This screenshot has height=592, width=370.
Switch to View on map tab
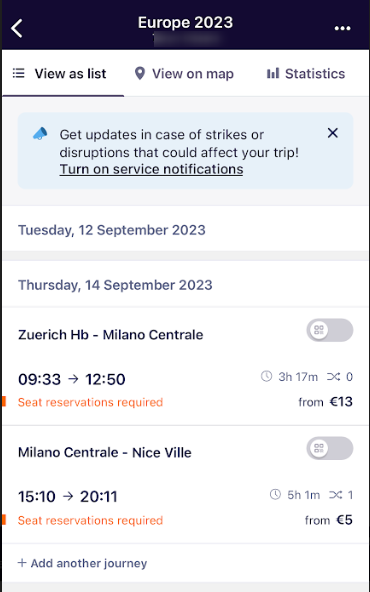(184, 73)
